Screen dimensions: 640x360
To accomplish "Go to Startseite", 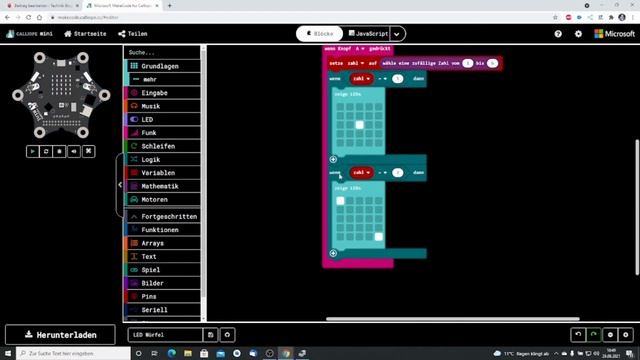I will pyautogui.click(x=85, y=34).
